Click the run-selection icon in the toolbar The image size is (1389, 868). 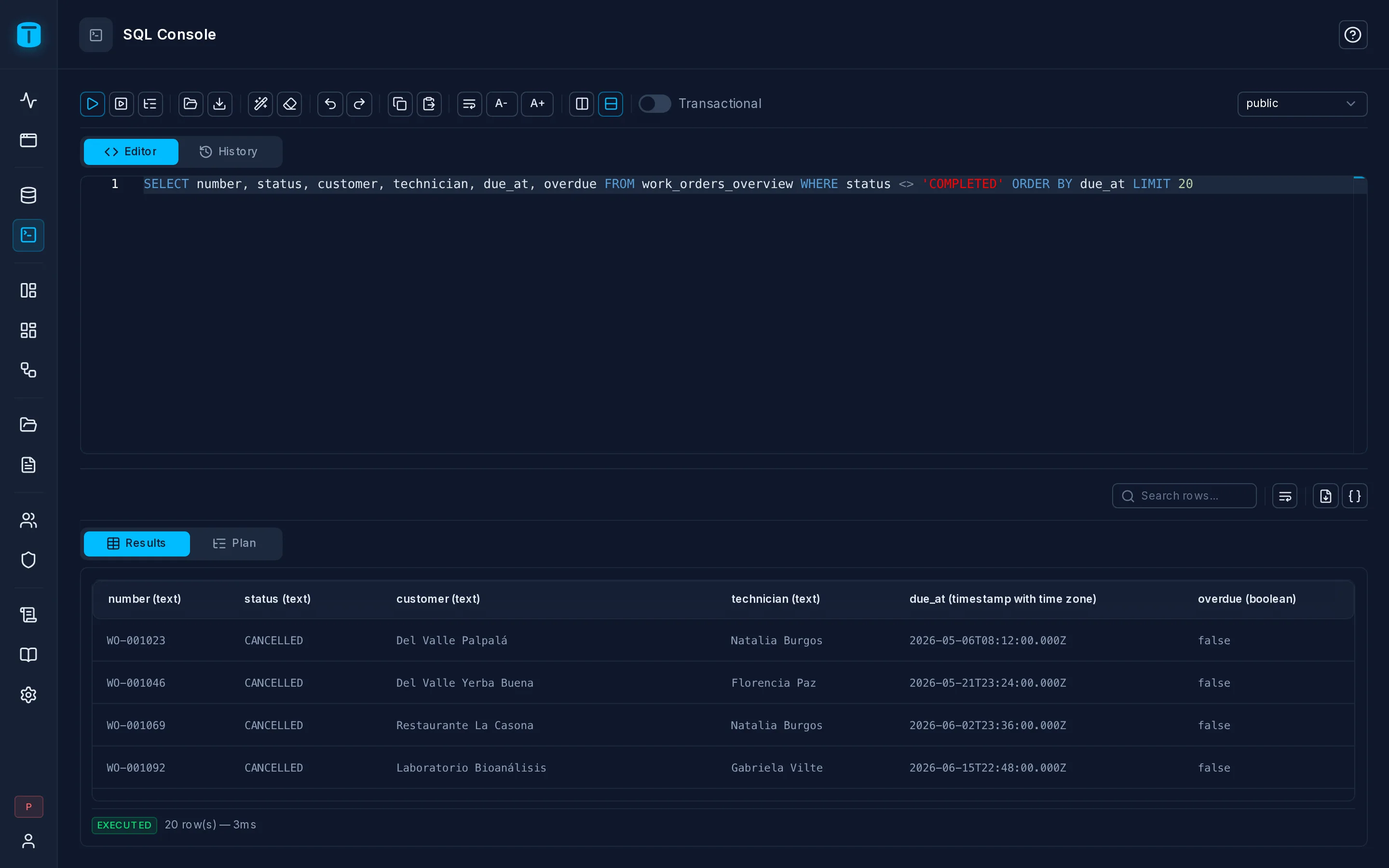click(121, 104)
